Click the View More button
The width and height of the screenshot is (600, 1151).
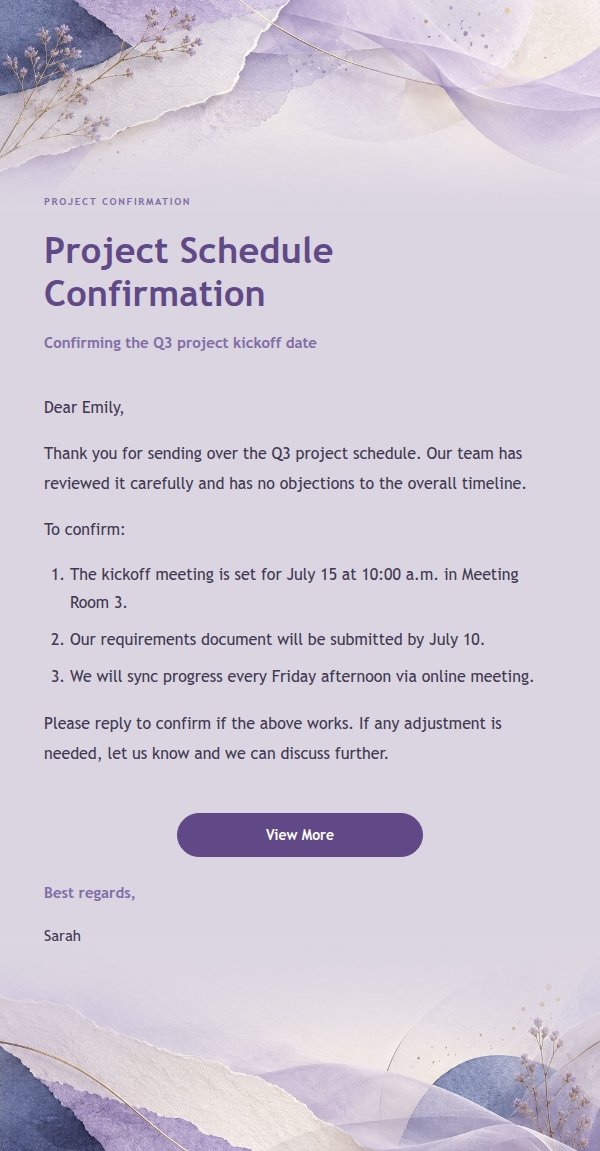[300, 835]
